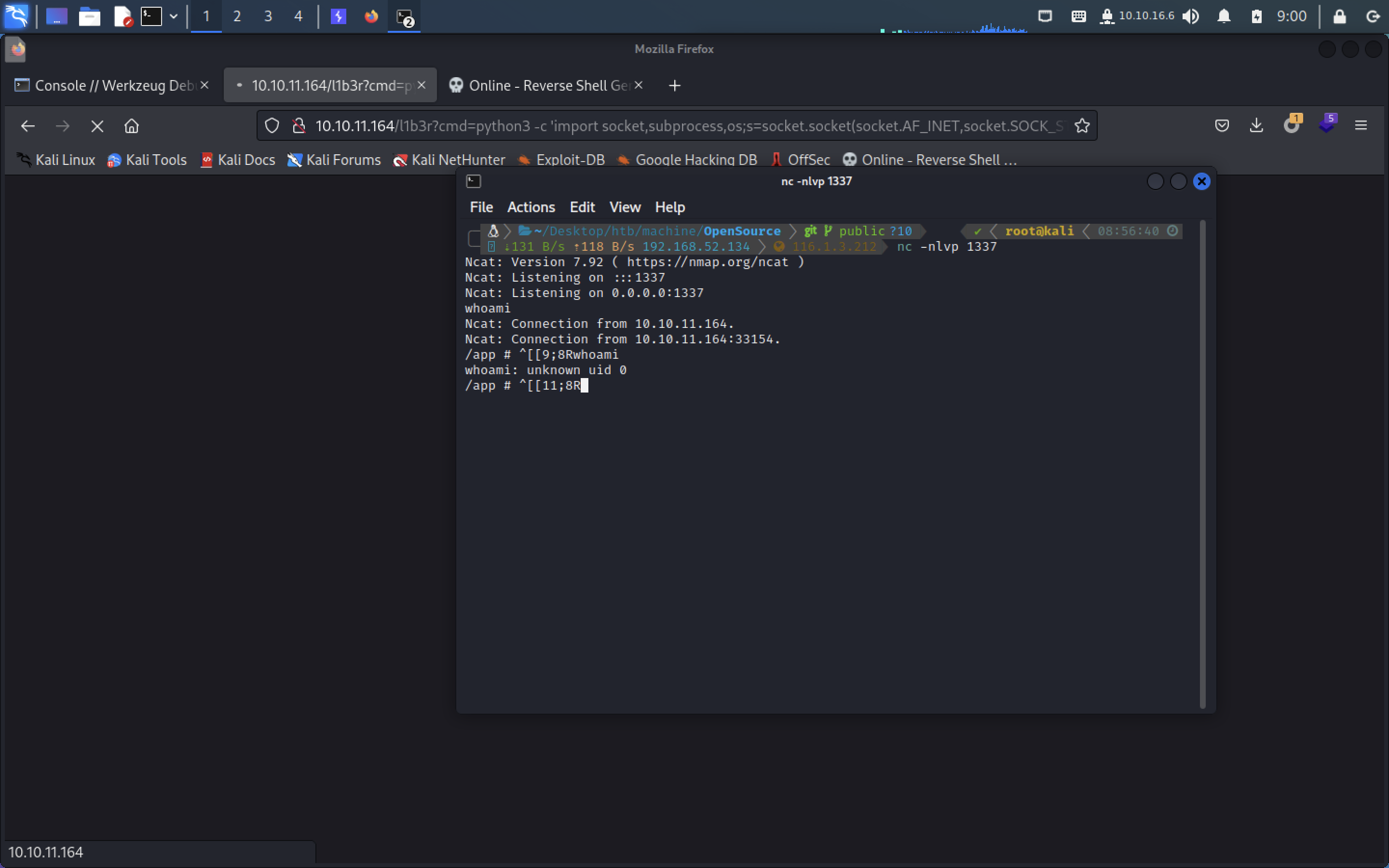Open the terminal View menu
Viewport: 1389px width, 868px height.
point(625,207)
